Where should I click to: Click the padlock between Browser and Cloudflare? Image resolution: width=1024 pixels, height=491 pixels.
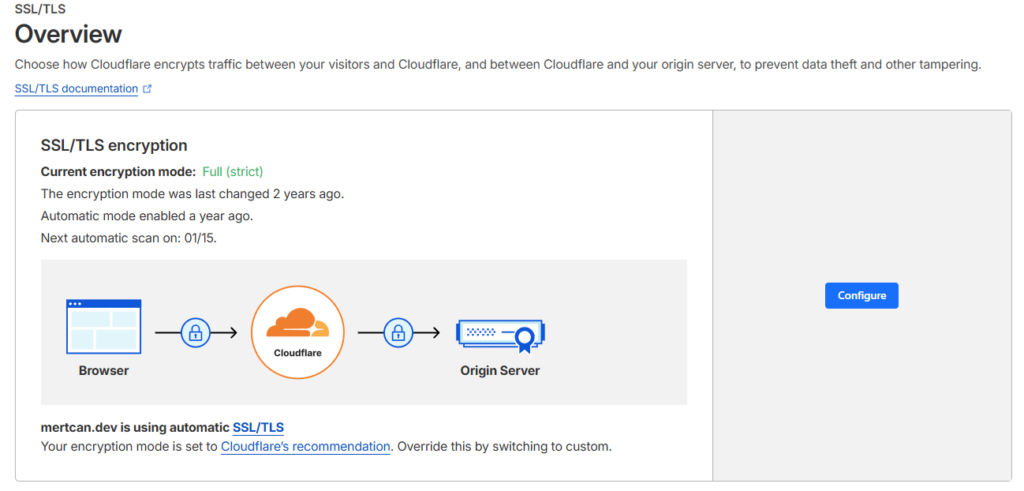[195, 332]
